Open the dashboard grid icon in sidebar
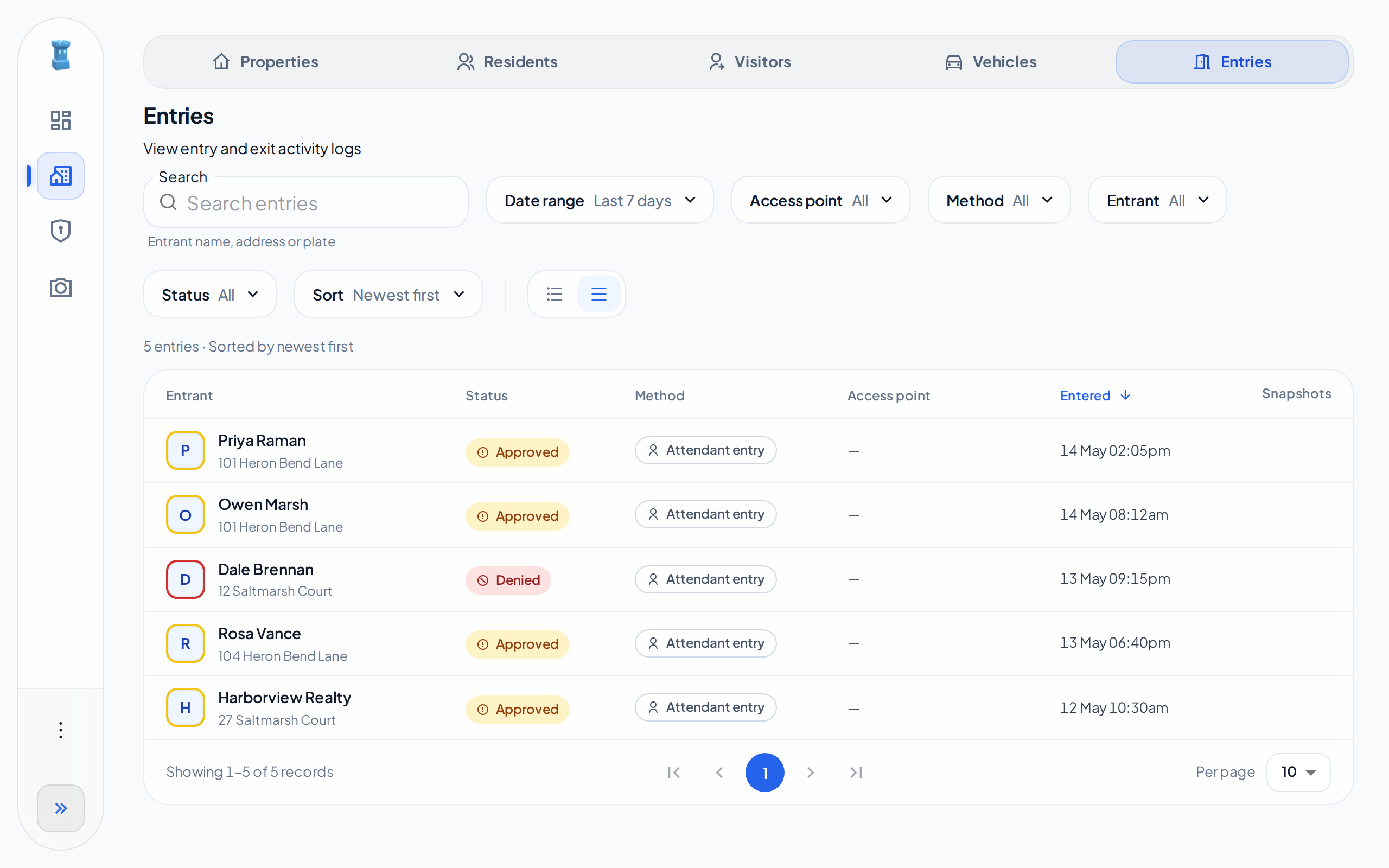Viewport: 1389px width, 868px height. coord(60,120)
